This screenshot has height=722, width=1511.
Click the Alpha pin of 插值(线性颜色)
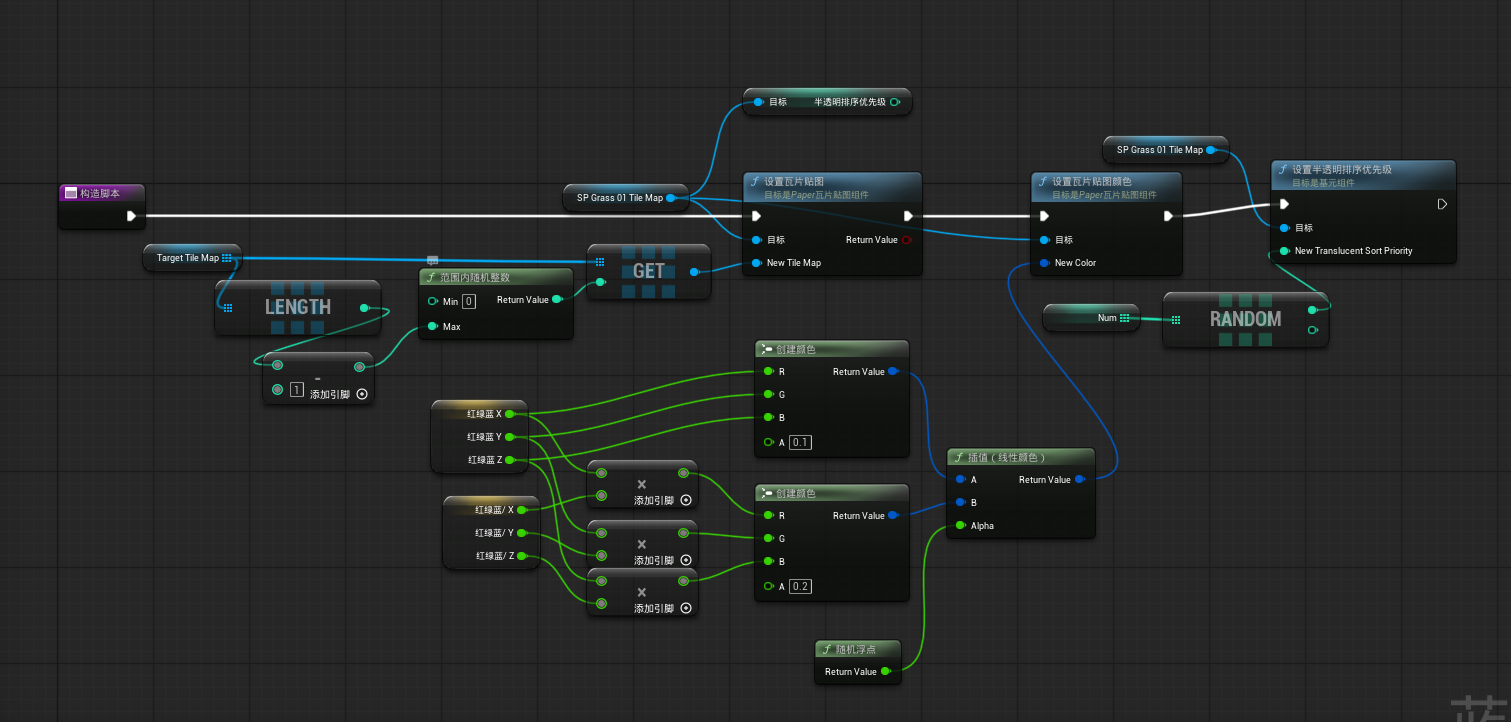point(960,526)
